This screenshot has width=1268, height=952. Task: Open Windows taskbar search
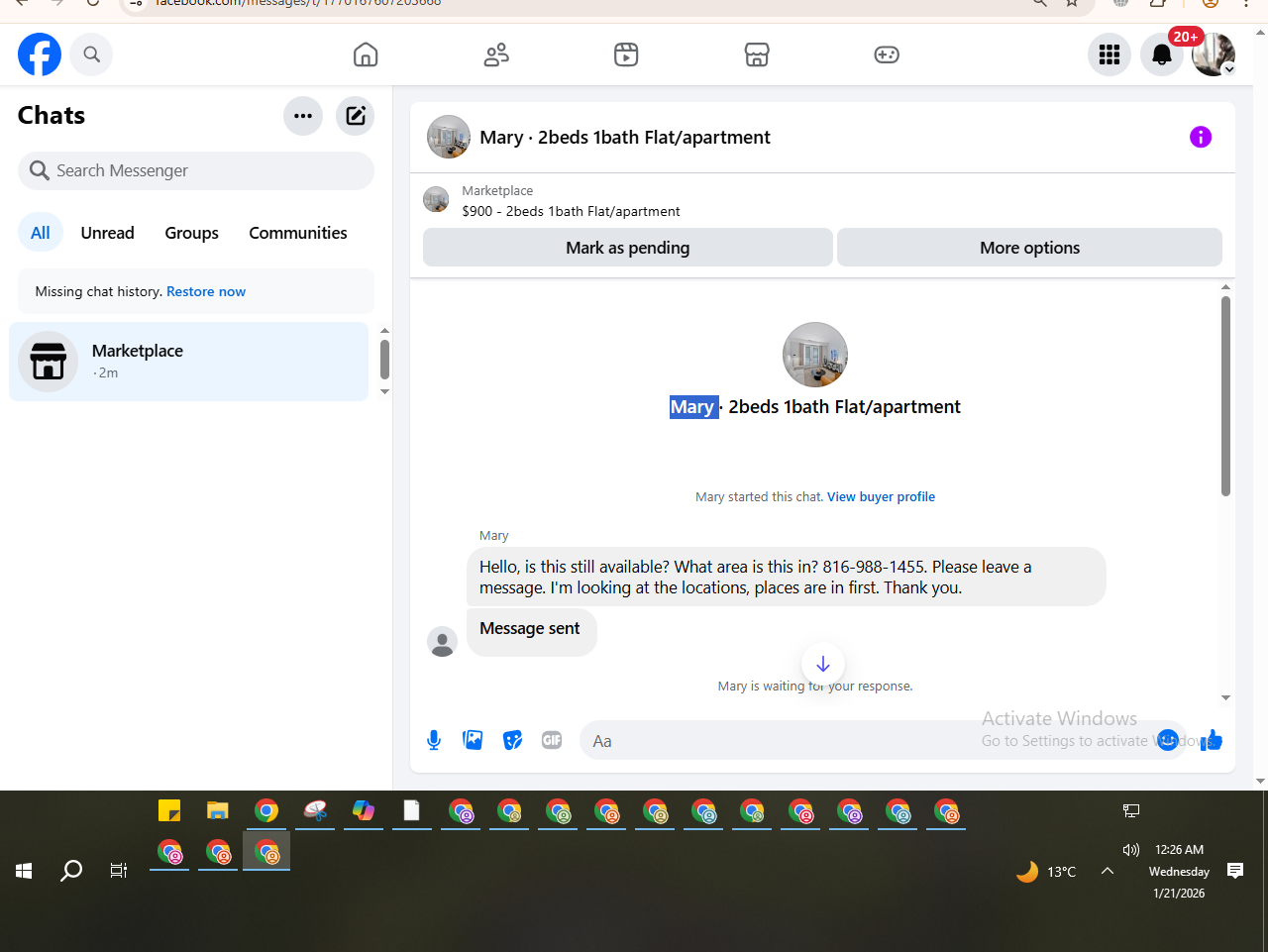(71, 871)
